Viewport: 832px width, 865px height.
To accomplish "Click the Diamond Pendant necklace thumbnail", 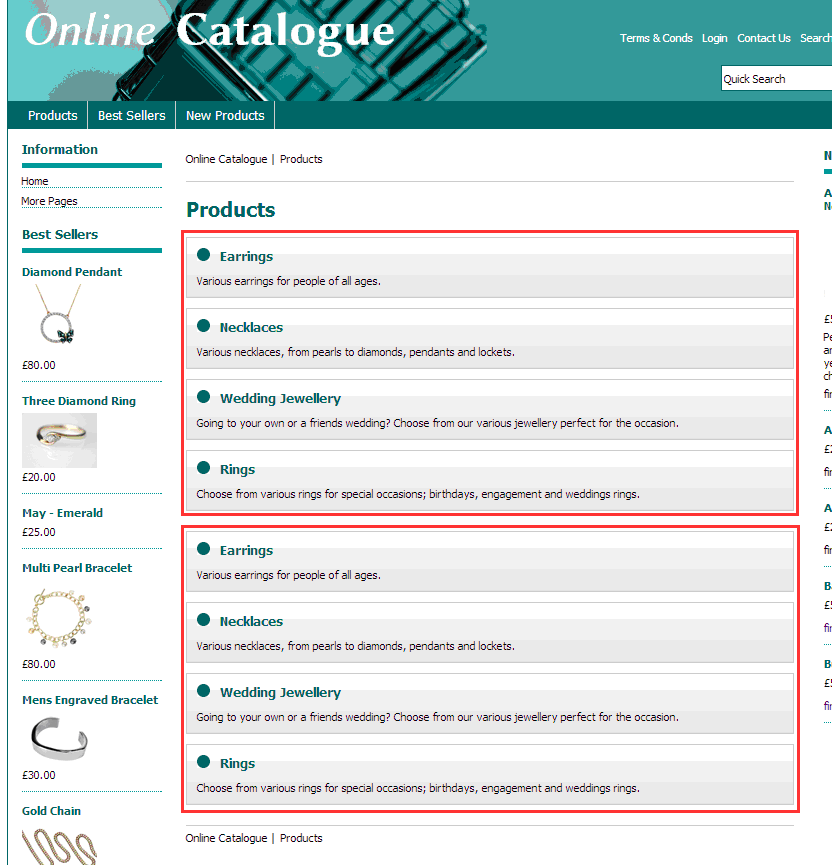I will click(x=58, y=315).
